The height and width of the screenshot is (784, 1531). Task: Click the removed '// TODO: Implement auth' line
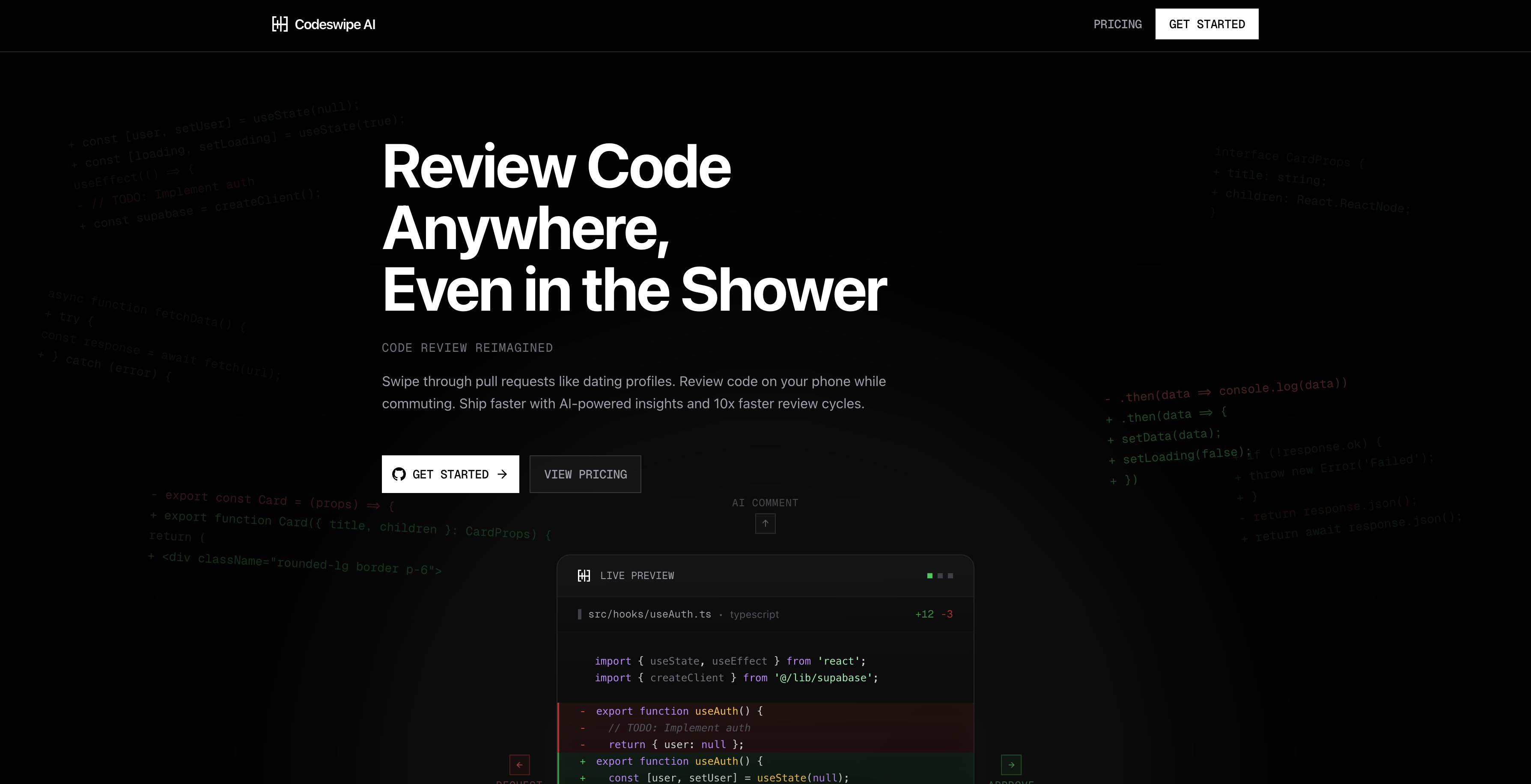click(x=765, y=728)
